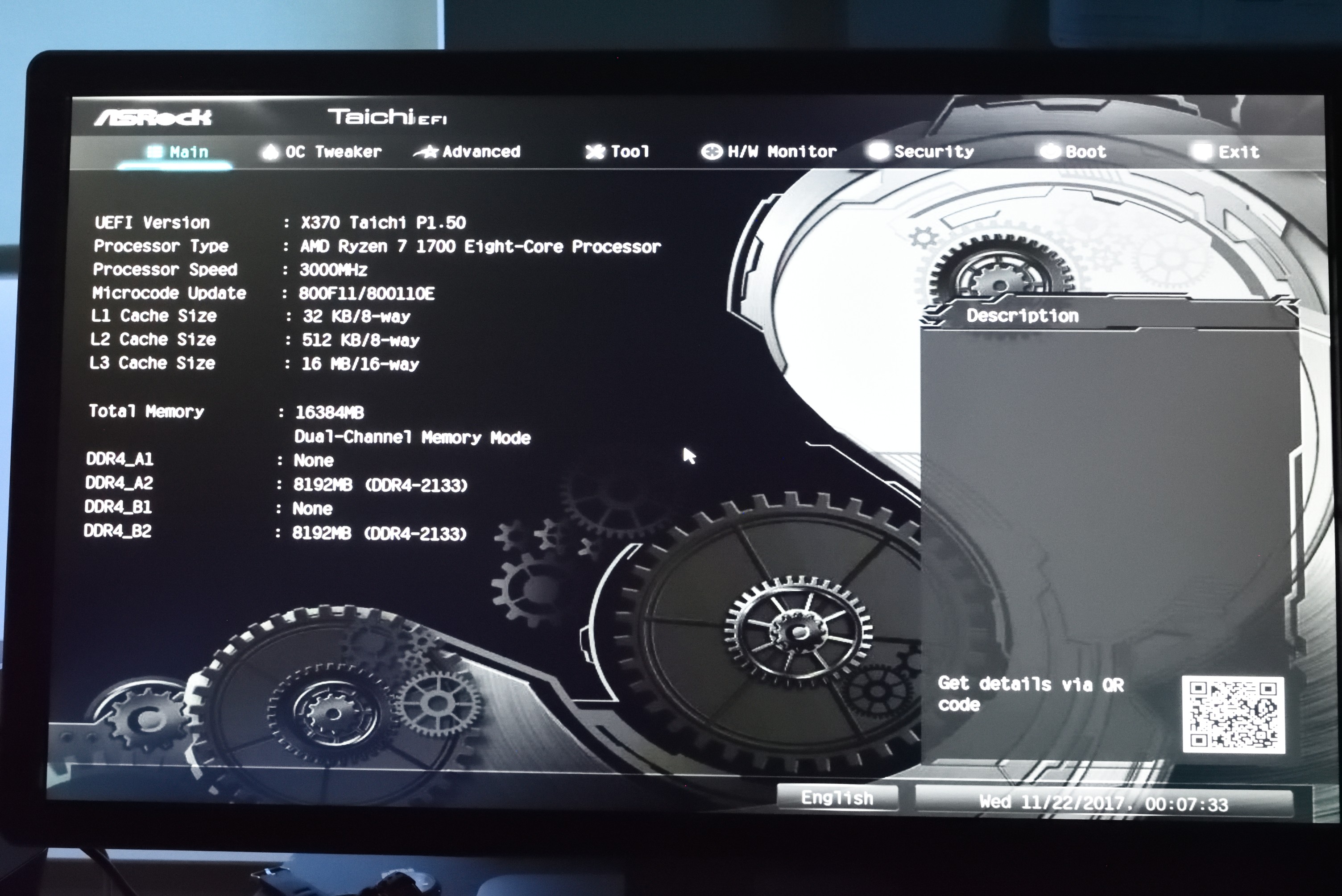Screen dimensions: 1342x896
Task: Click the ASRock logo
Action: (x=153, y=118)
